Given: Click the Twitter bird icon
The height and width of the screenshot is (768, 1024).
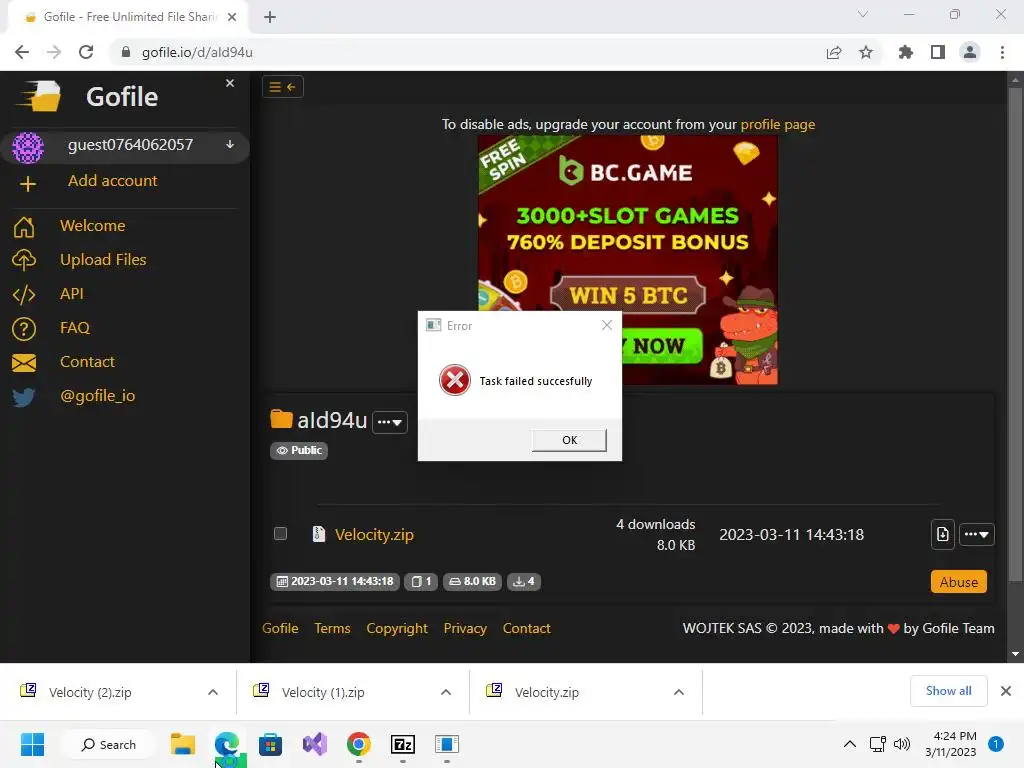Looking at the screenshot, I should coord(24,397).
